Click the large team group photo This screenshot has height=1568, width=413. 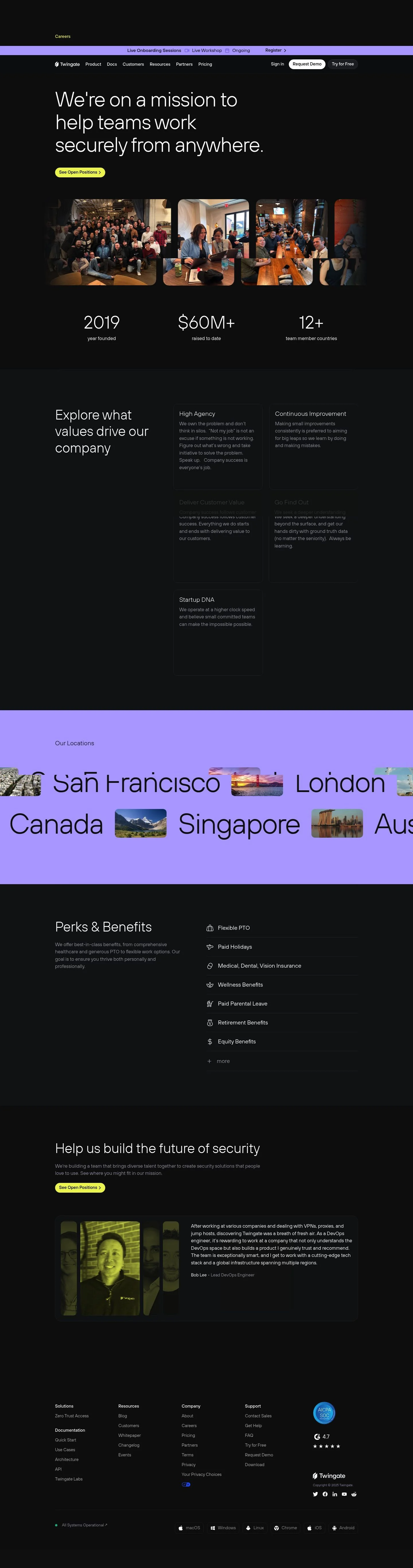(x=110, y=242)
